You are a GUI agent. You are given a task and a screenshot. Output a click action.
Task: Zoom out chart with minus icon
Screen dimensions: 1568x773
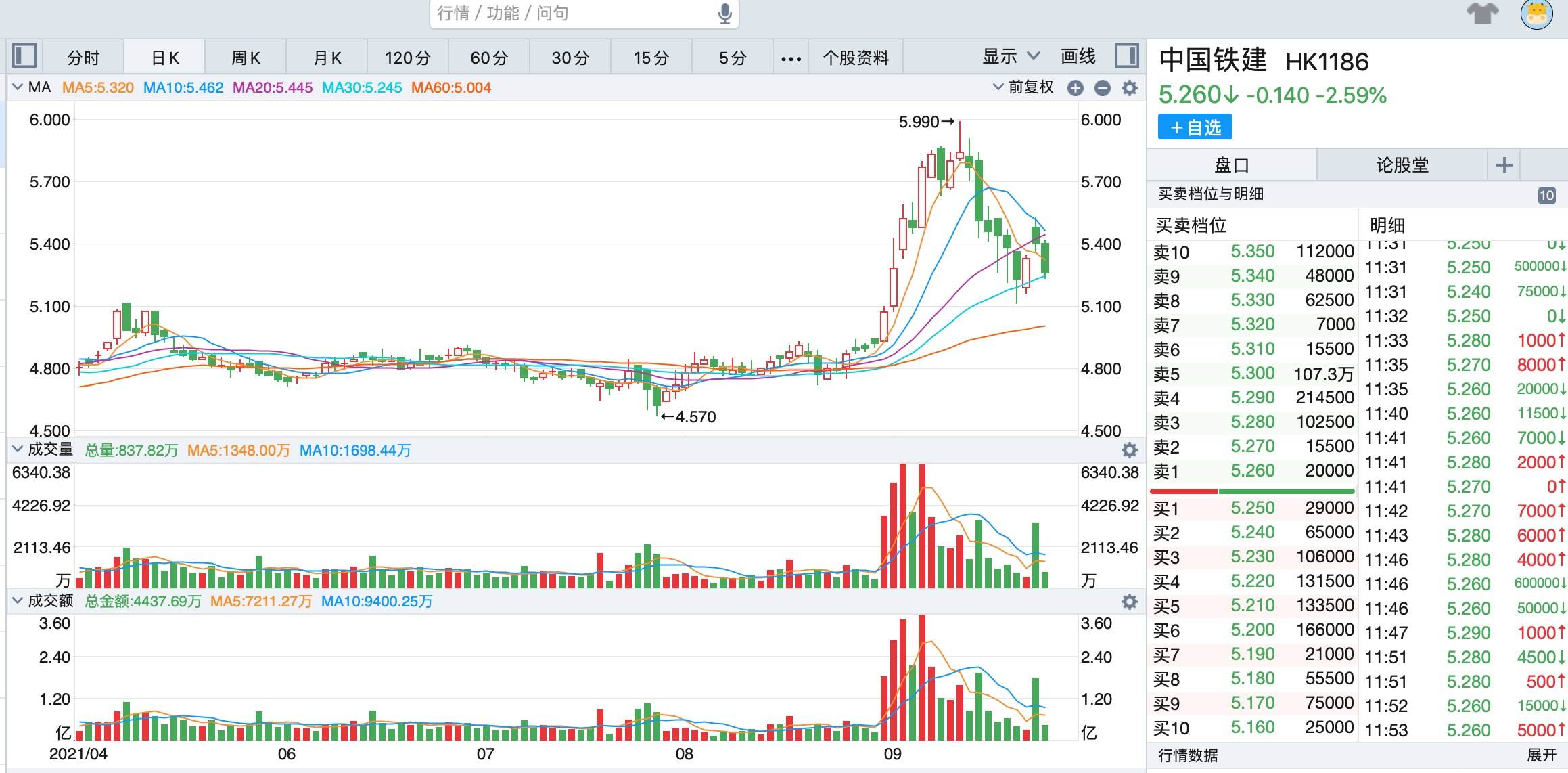coord(1103,88)
